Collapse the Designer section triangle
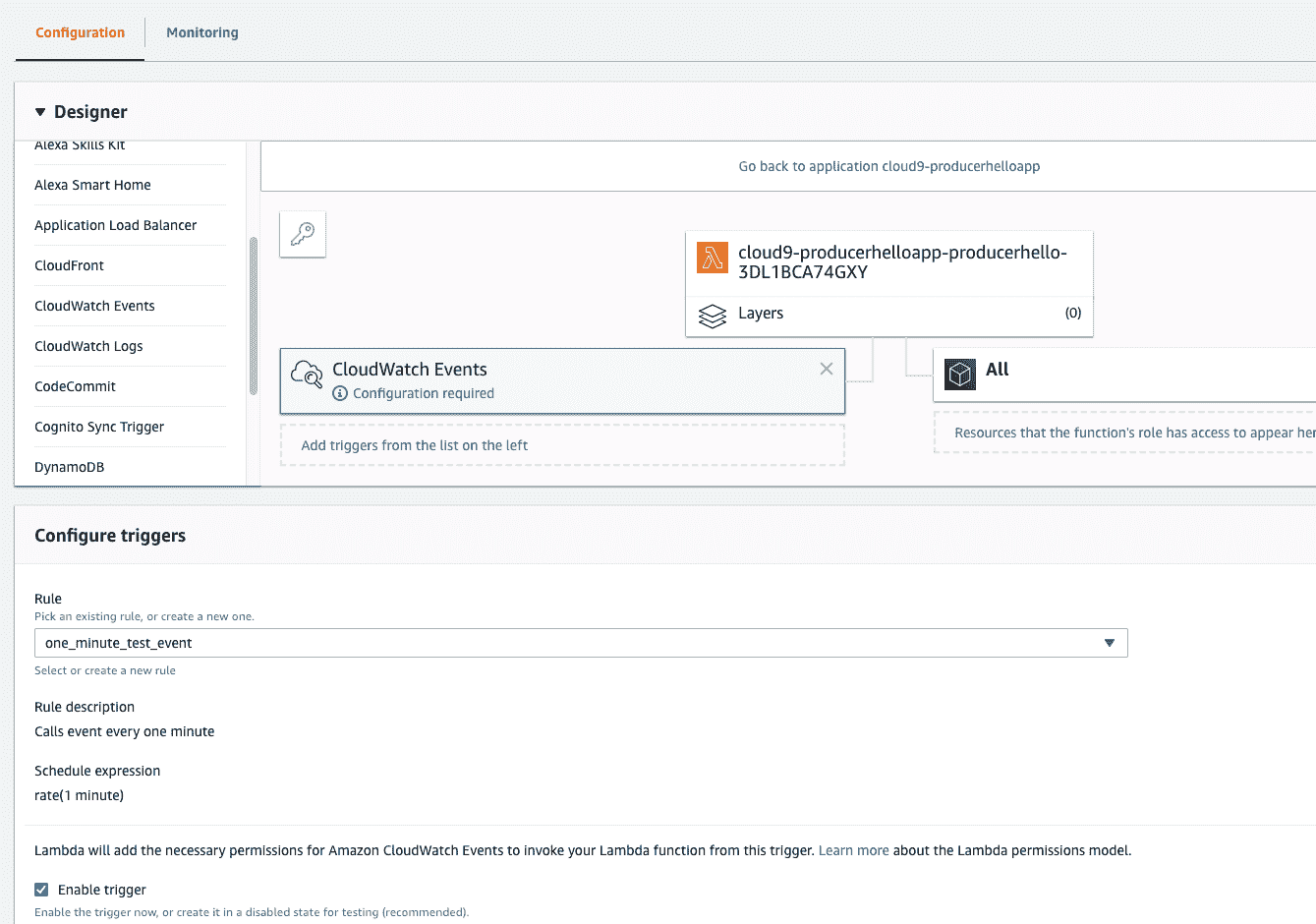Screen dimensions: 1316x924 40,112
